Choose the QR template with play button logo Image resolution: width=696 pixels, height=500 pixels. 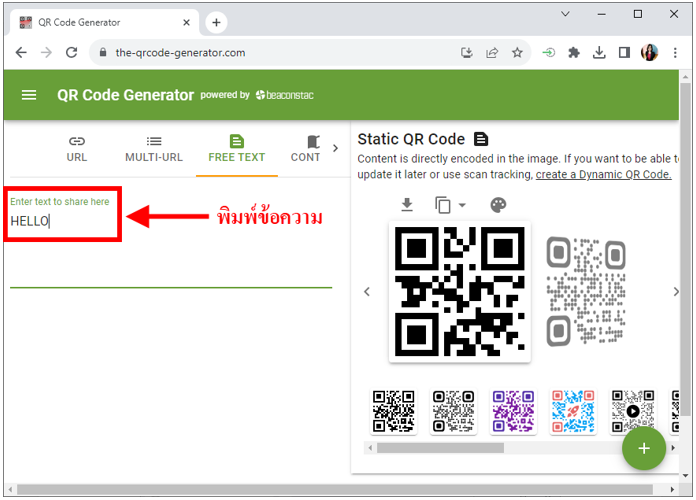633,411
